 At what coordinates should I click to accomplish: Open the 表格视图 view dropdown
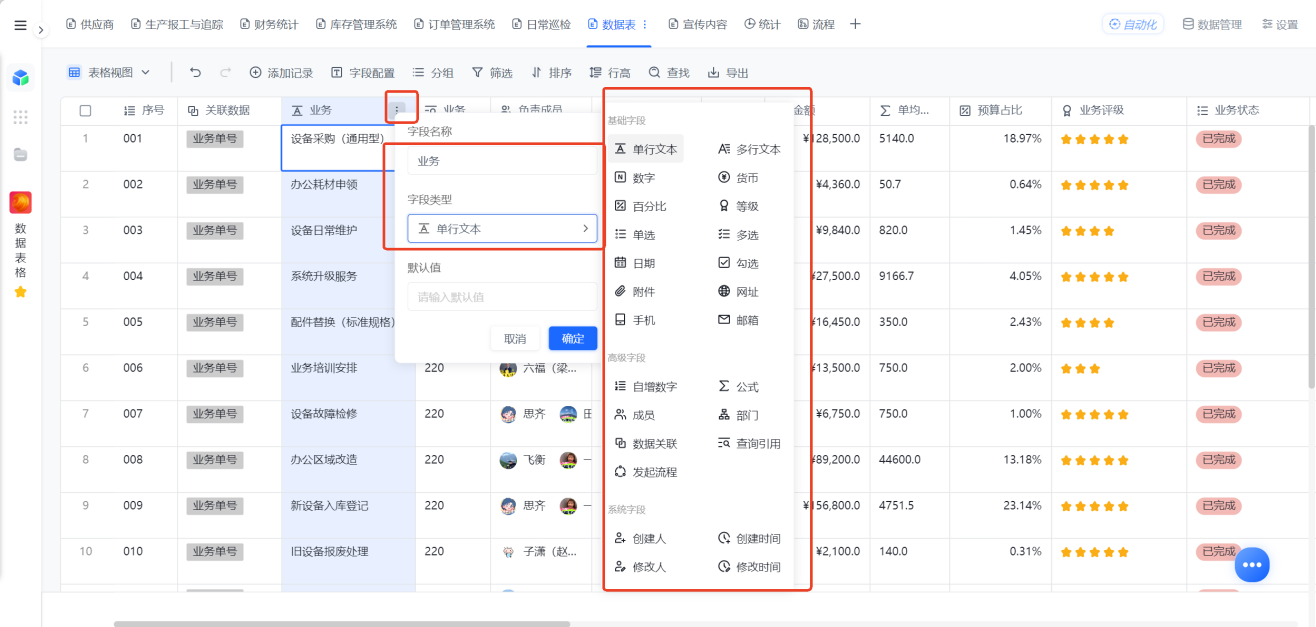109,72
